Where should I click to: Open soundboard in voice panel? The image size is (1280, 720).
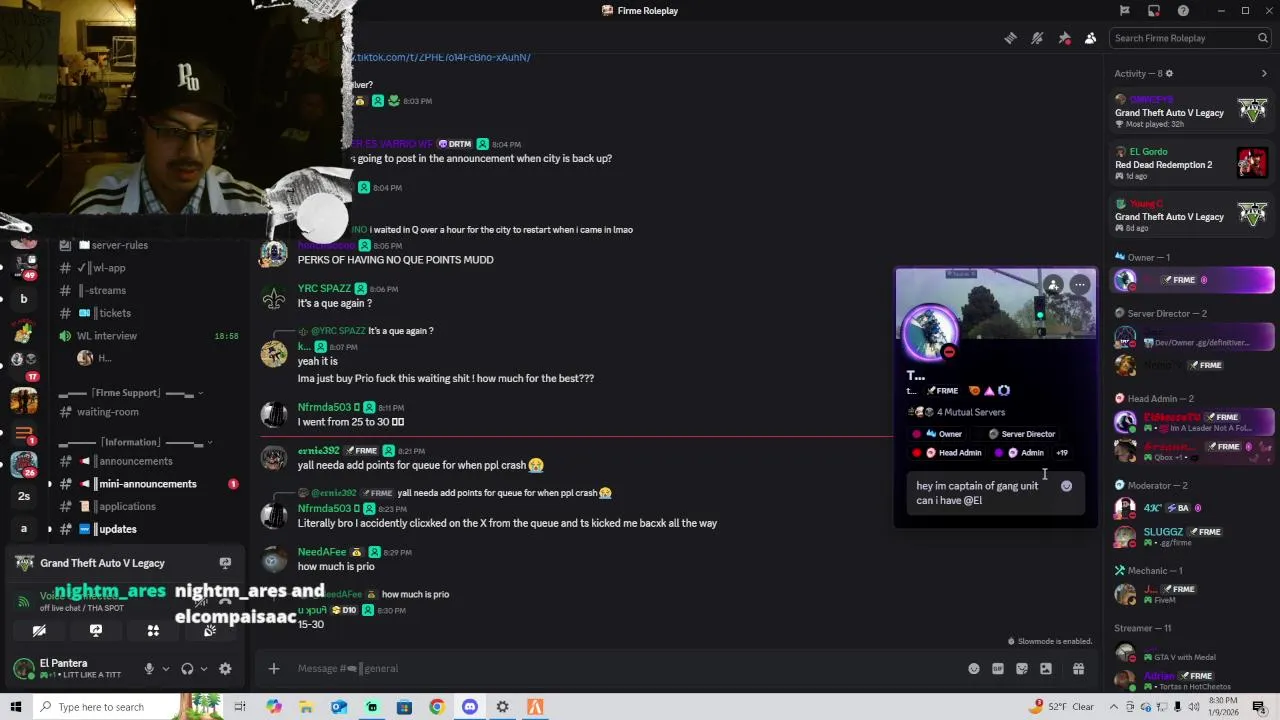[210, 631]
